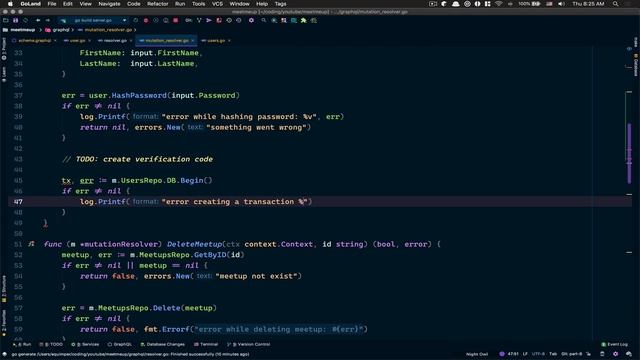The height and width of the screenshot is (360, 640).
Task: Open the Event Log panel
Action: point(614,344)
